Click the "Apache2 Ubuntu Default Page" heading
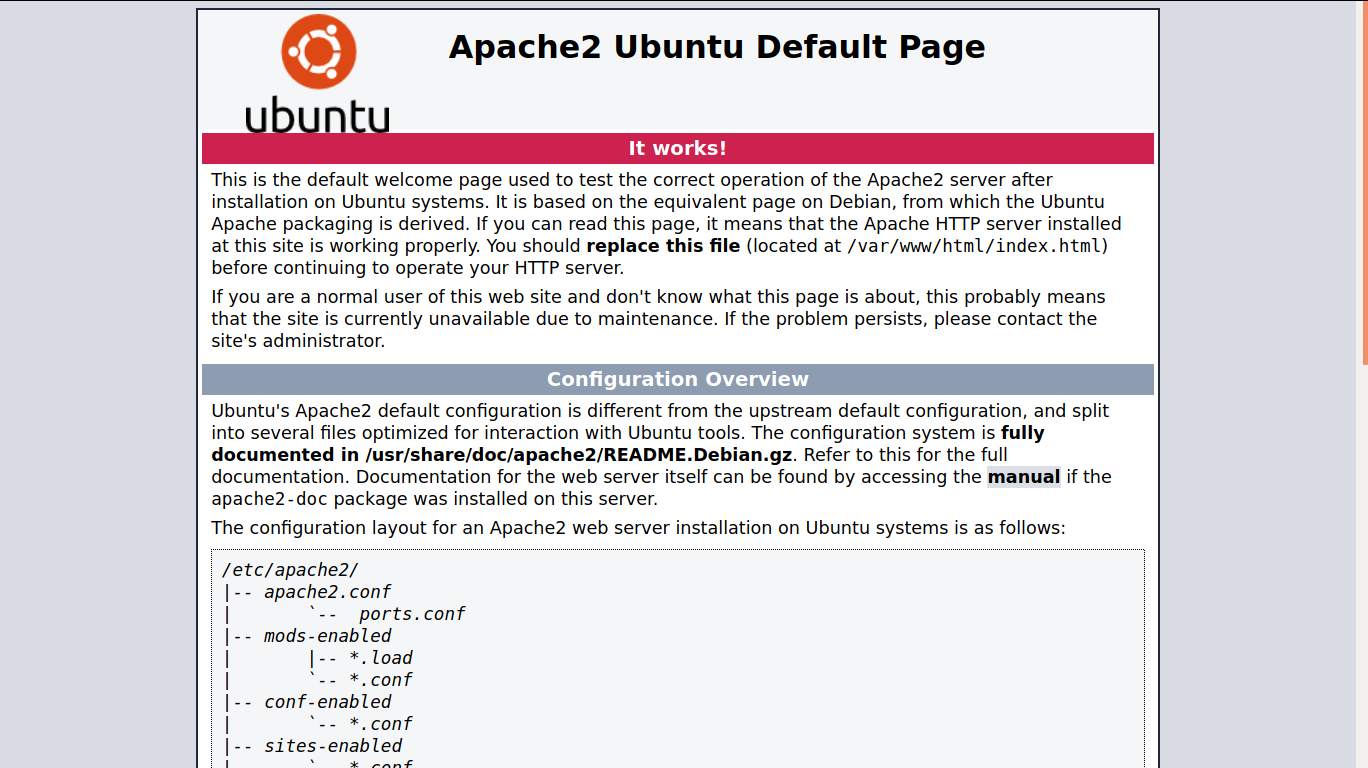1368x768 pixels. [717, 47]
